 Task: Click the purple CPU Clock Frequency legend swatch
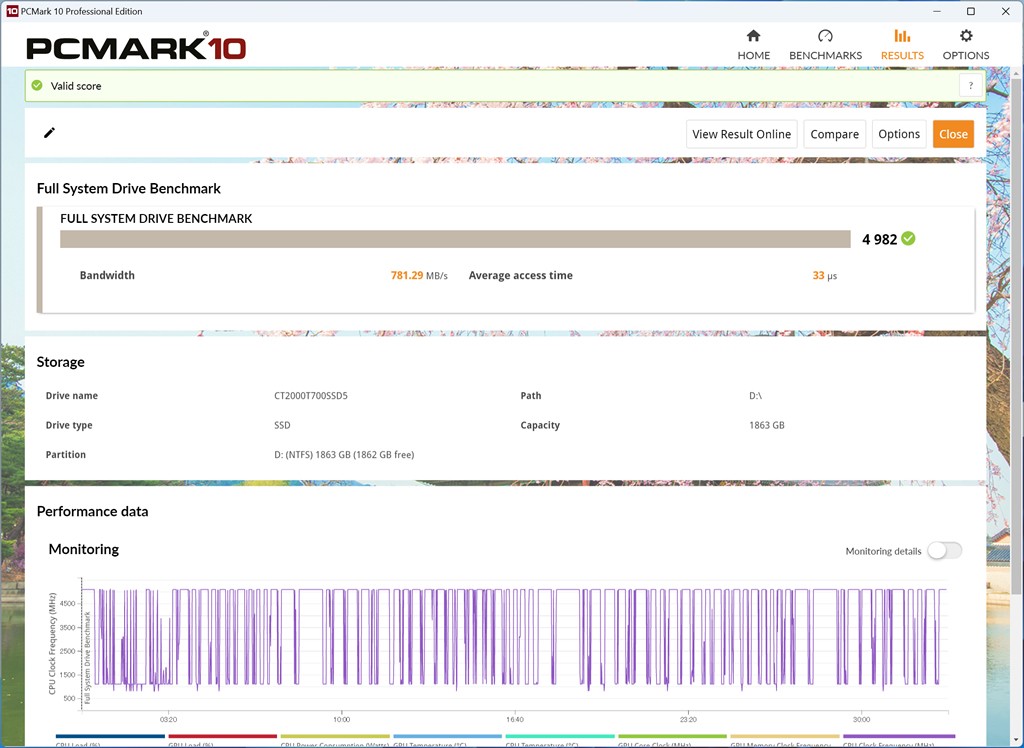(x=899, y=736)
